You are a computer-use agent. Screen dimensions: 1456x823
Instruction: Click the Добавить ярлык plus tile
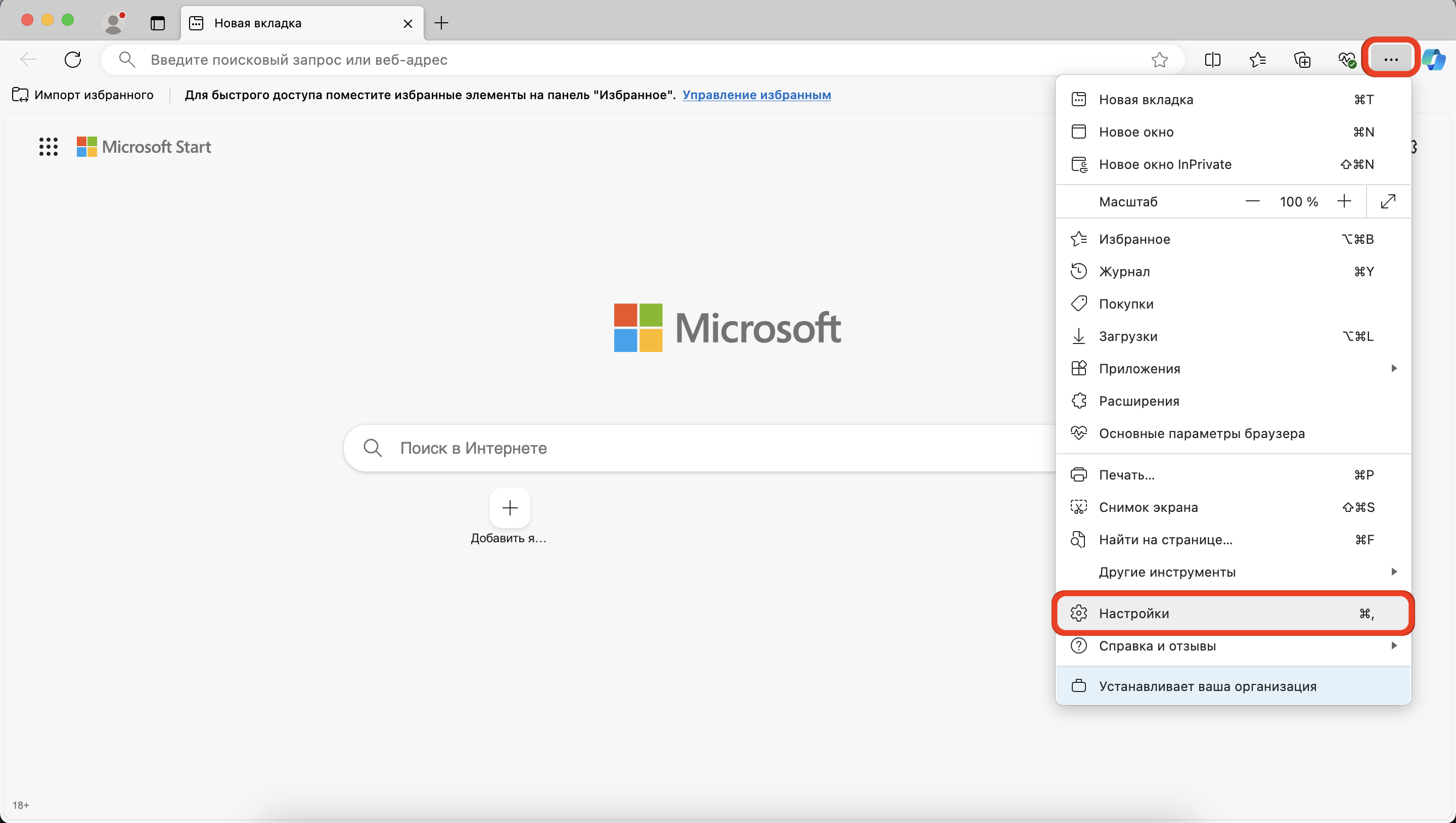click(510, 507)
